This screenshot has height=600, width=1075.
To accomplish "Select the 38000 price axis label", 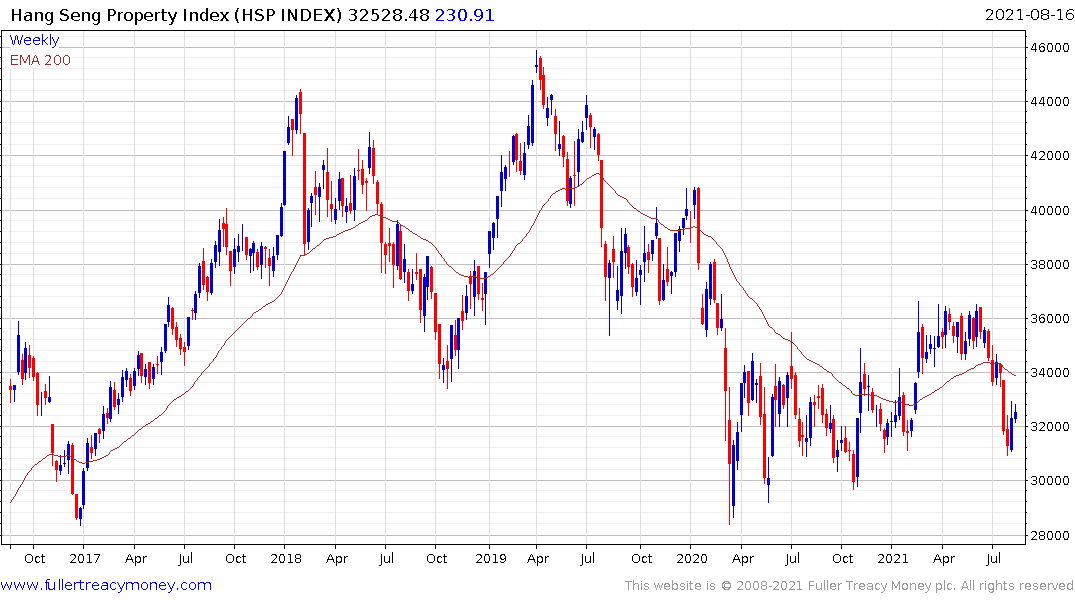I will (x=1049, y=265).
